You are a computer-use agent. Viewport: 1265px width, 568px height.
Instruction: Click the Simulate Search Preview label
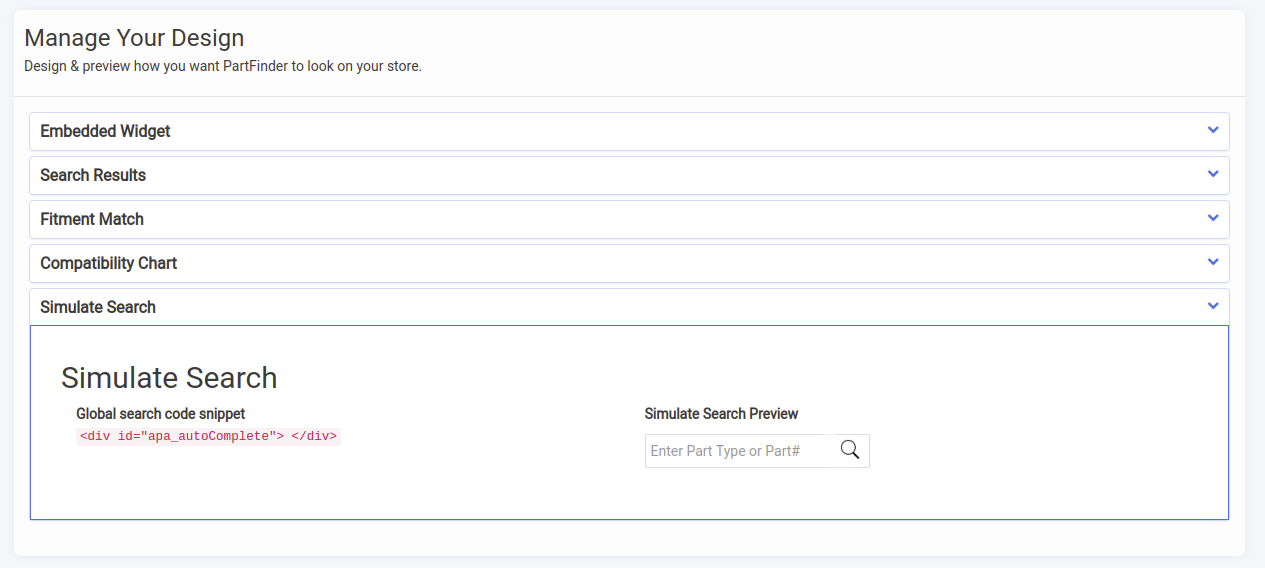tap(721, 413)
